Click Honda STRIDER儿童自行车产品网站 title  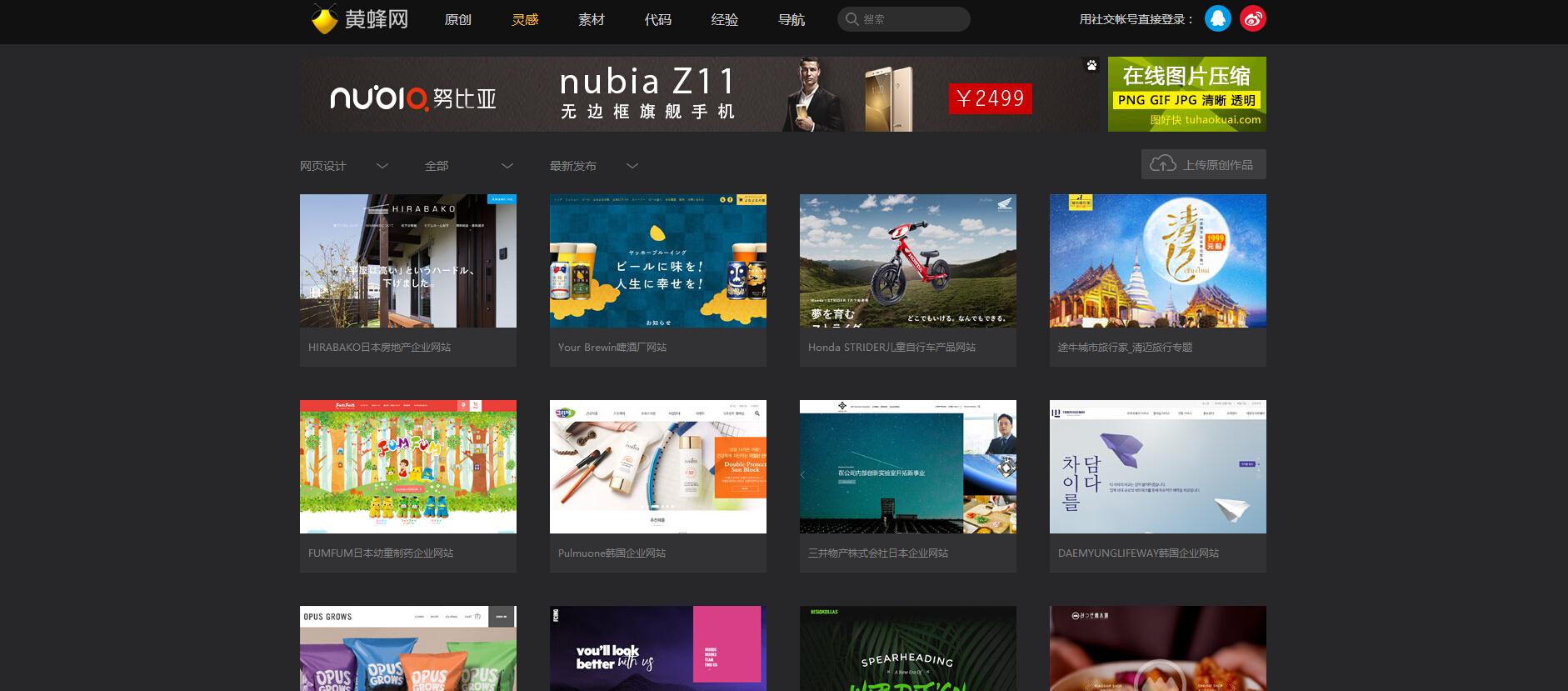(x=891, y=348)
